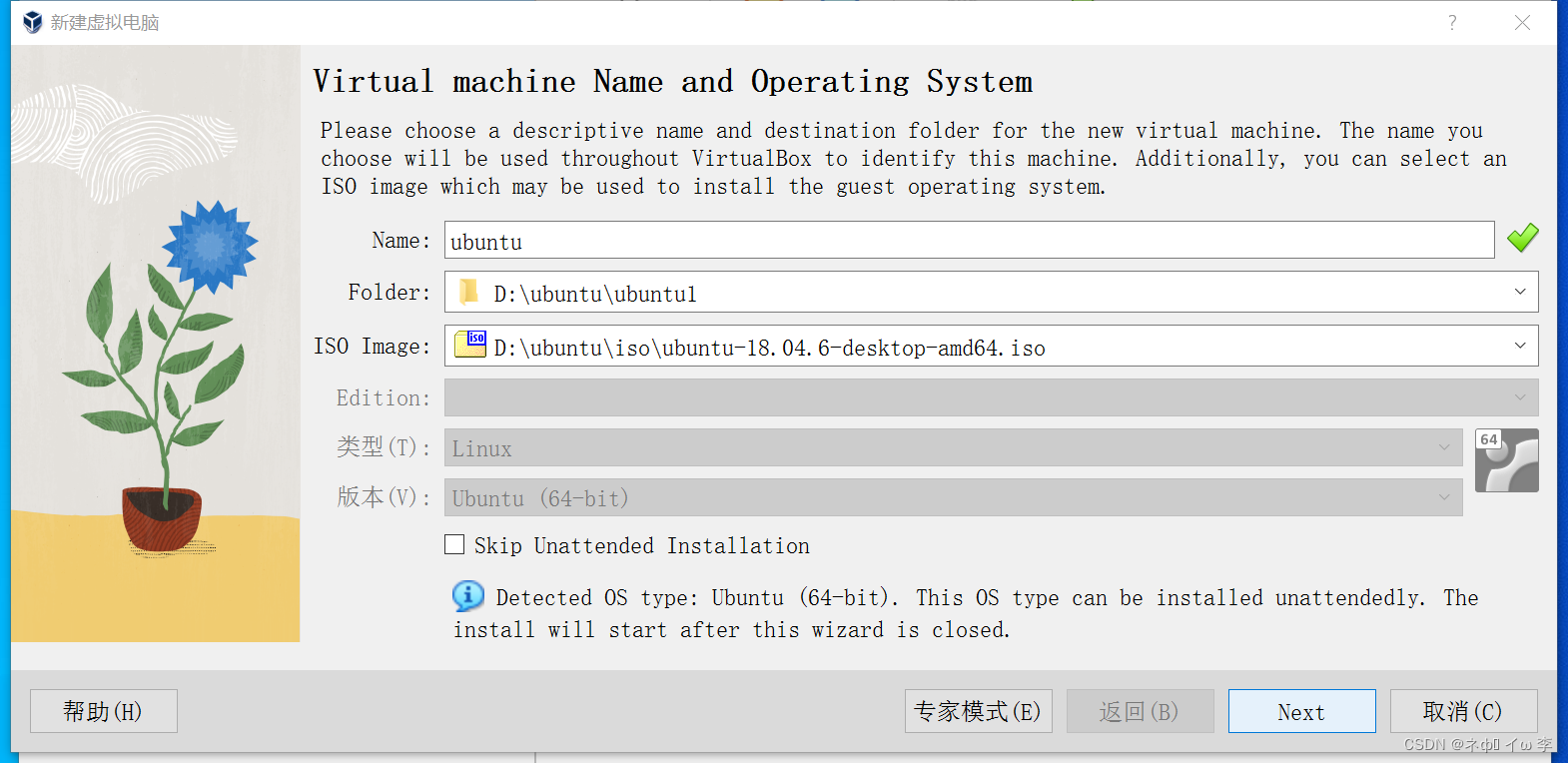Click the 版本(V) label

384,496
